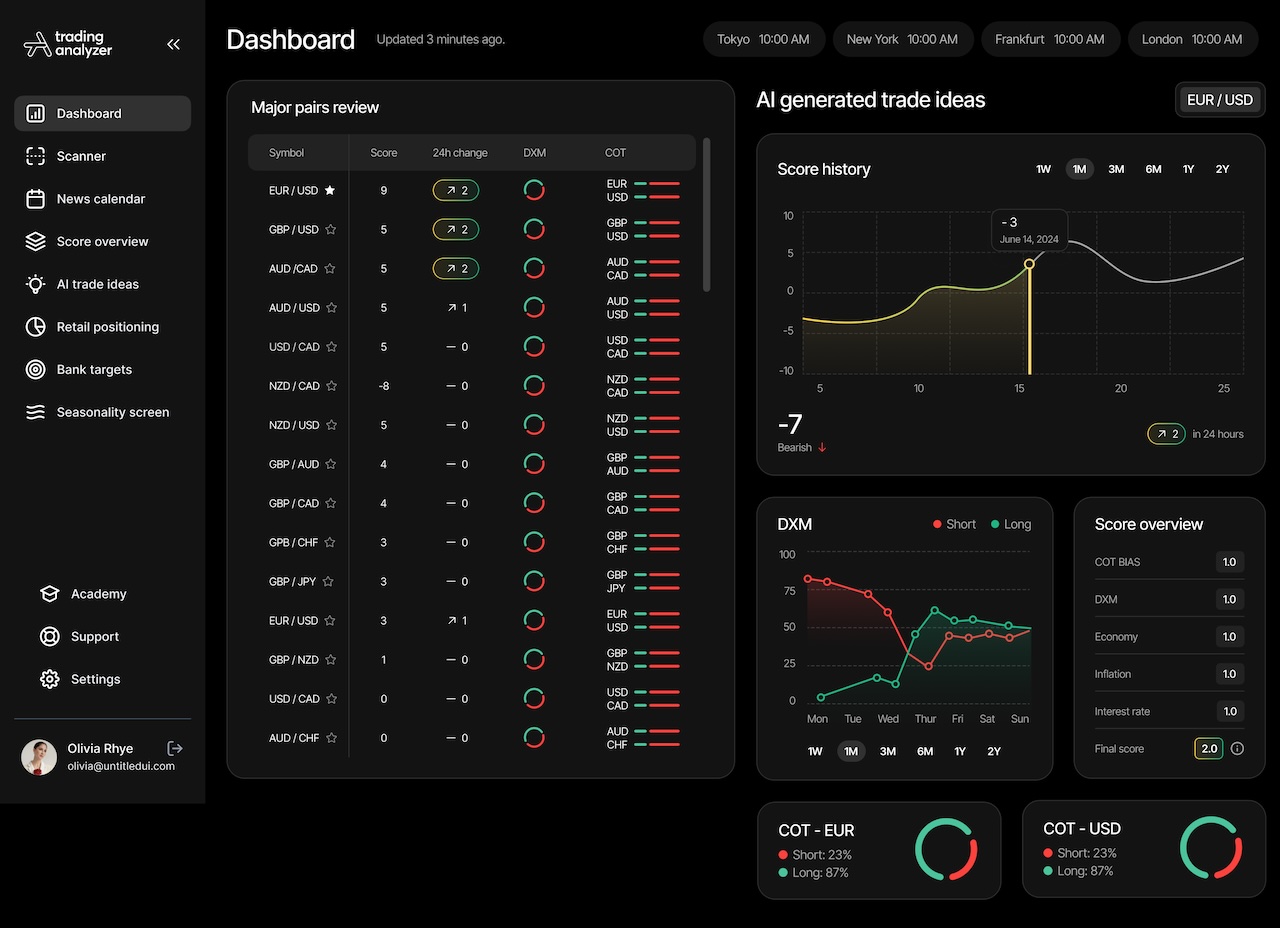
Task: Open the Final score info tooltip
Action: [1237, 748]
